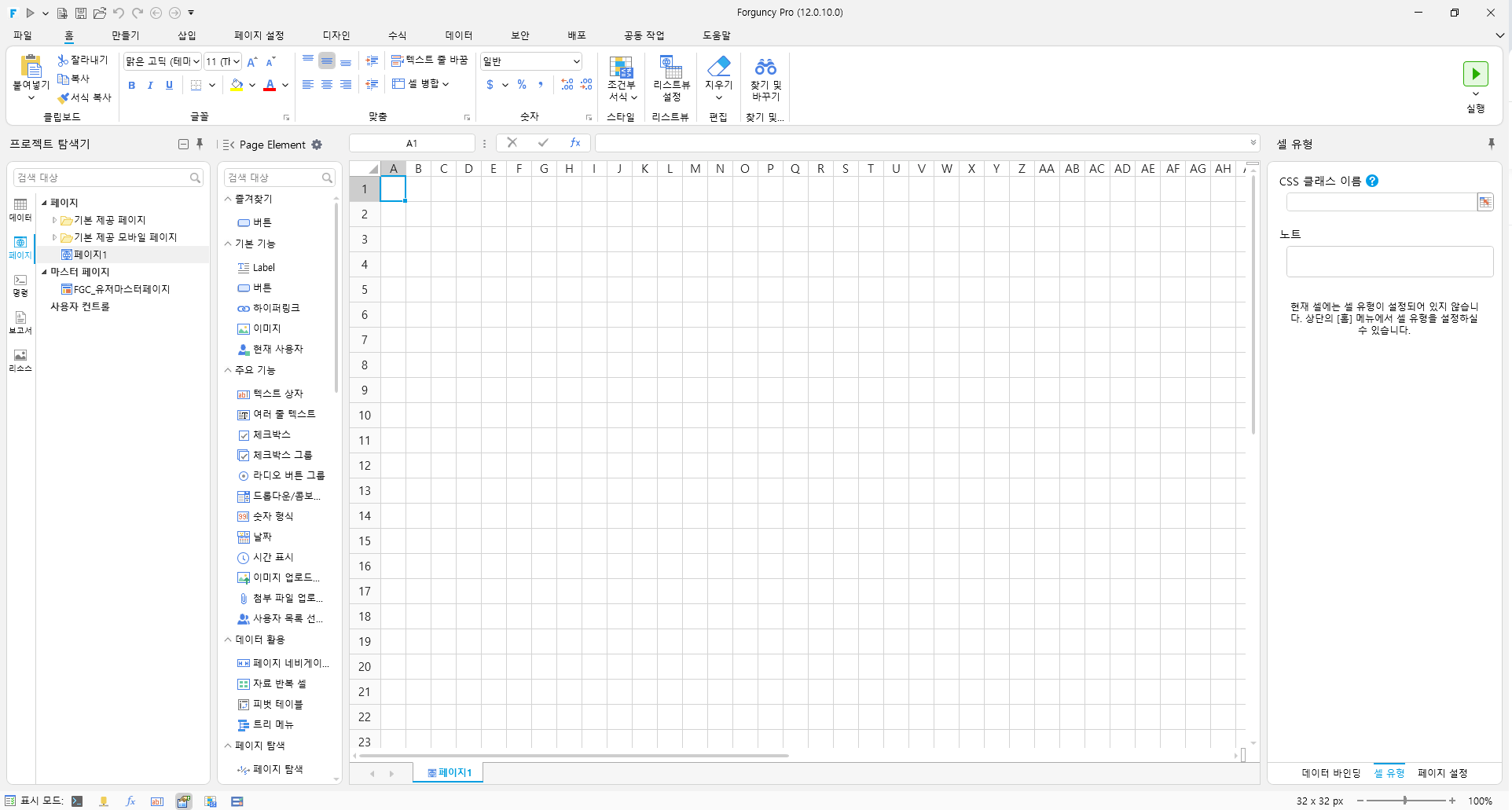Toggle Italic formatting
The height and width of the screenshot is (810, 1512).
click(x=150, y=85)
